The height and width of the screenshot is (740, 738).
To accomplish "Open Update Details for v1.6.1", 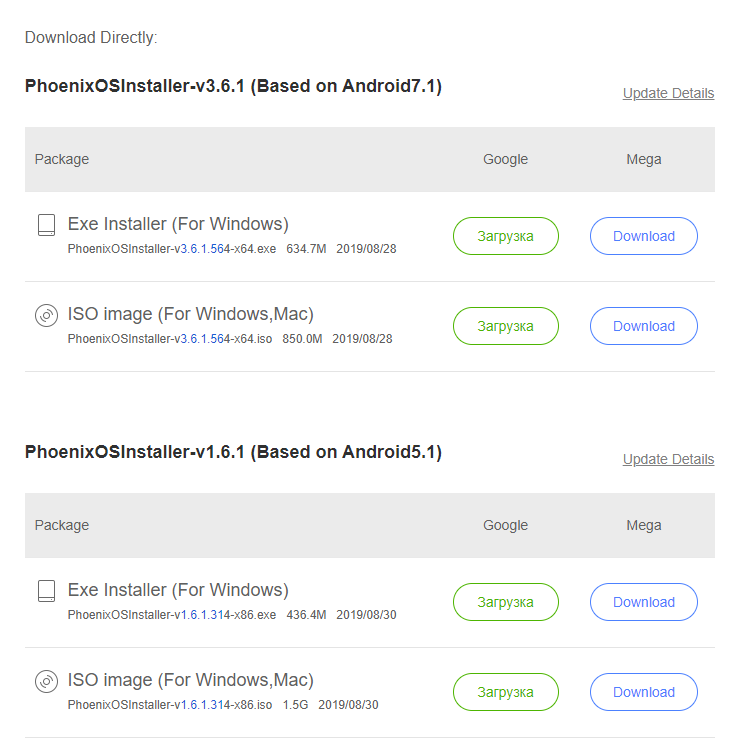I will (668, 459).
